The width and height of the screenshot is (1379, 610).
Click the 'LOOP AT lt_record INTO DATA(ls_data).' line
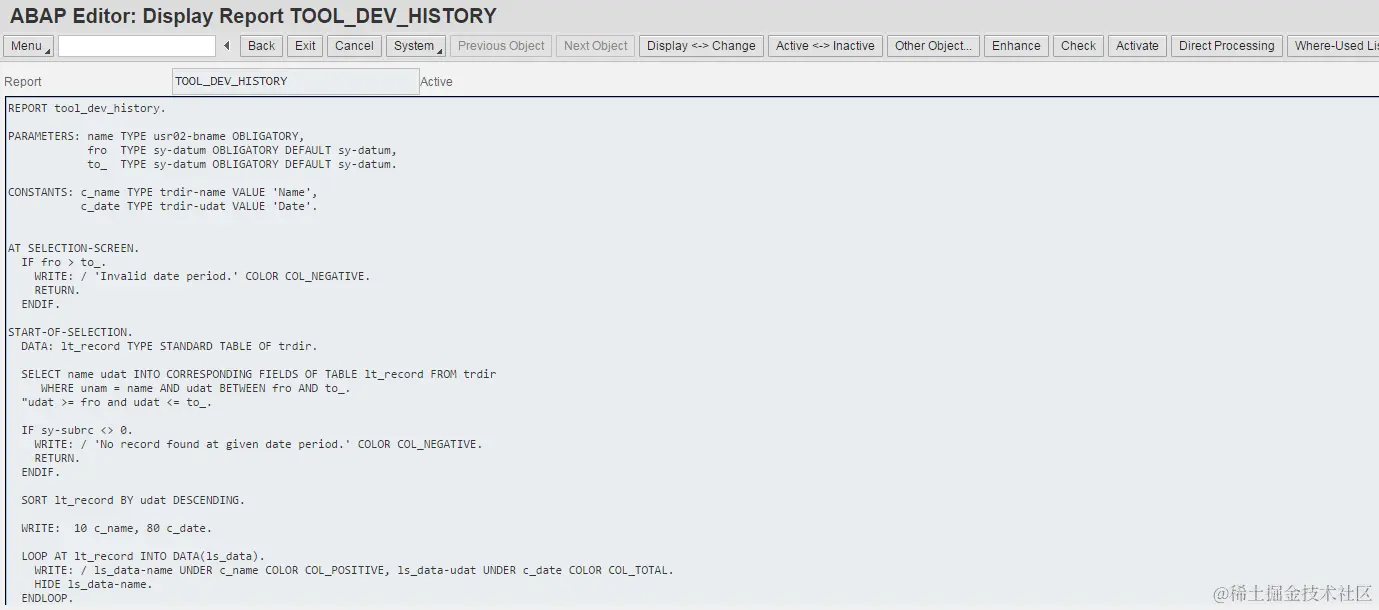click(143, 556)
